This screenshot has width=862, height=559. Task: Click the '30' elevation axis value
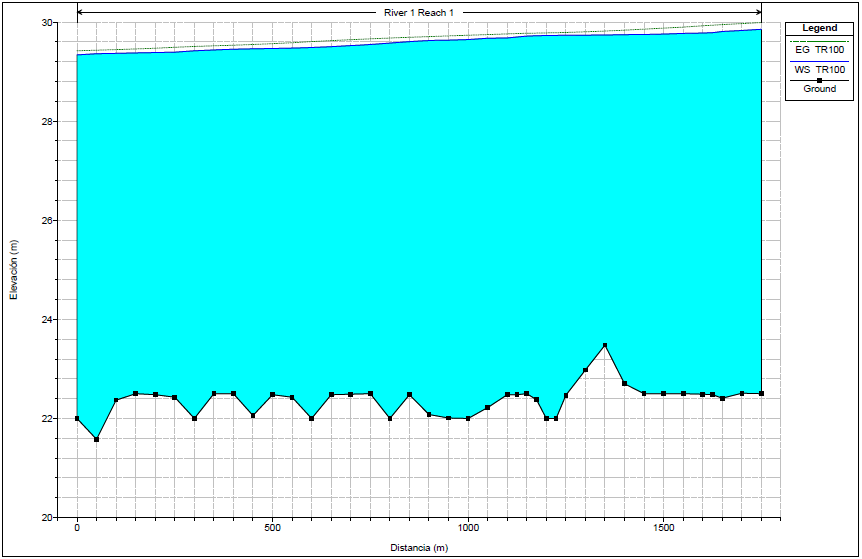point(47,23)
